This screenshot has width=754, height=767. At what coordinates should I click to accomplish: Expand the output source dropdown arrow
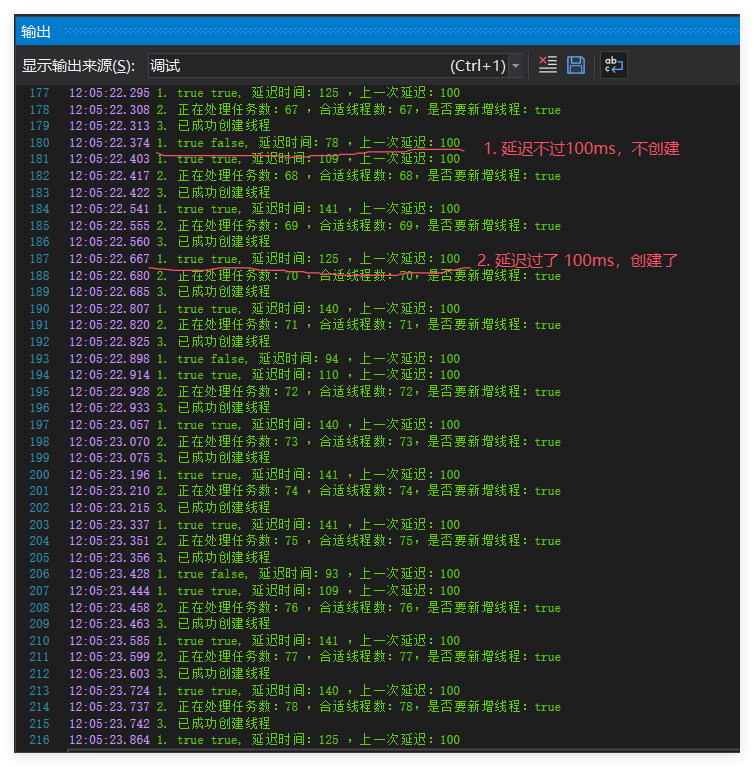[x=515, y=66]
